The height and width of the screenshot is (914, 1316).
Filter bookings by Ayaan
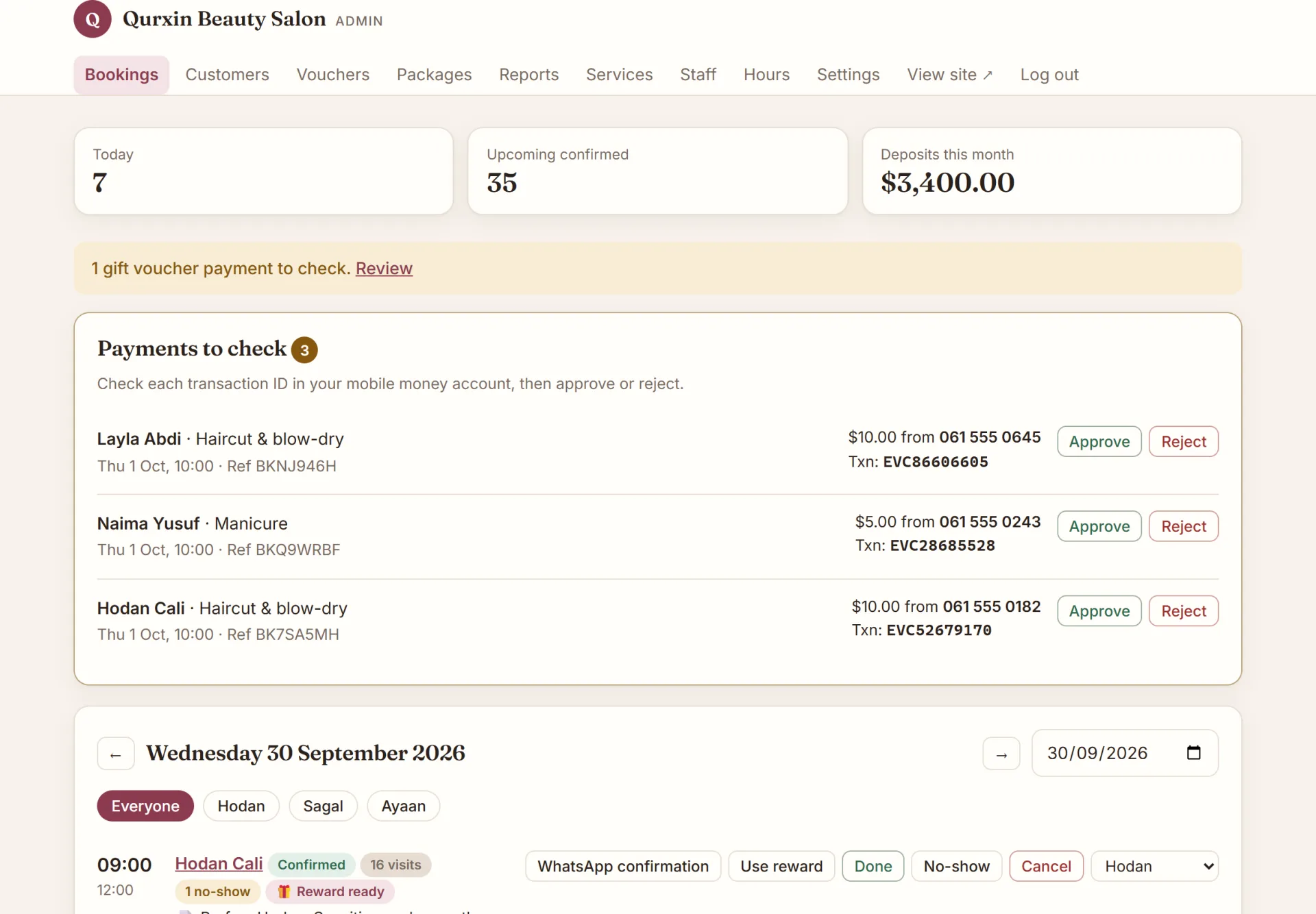tap(403, 806)
